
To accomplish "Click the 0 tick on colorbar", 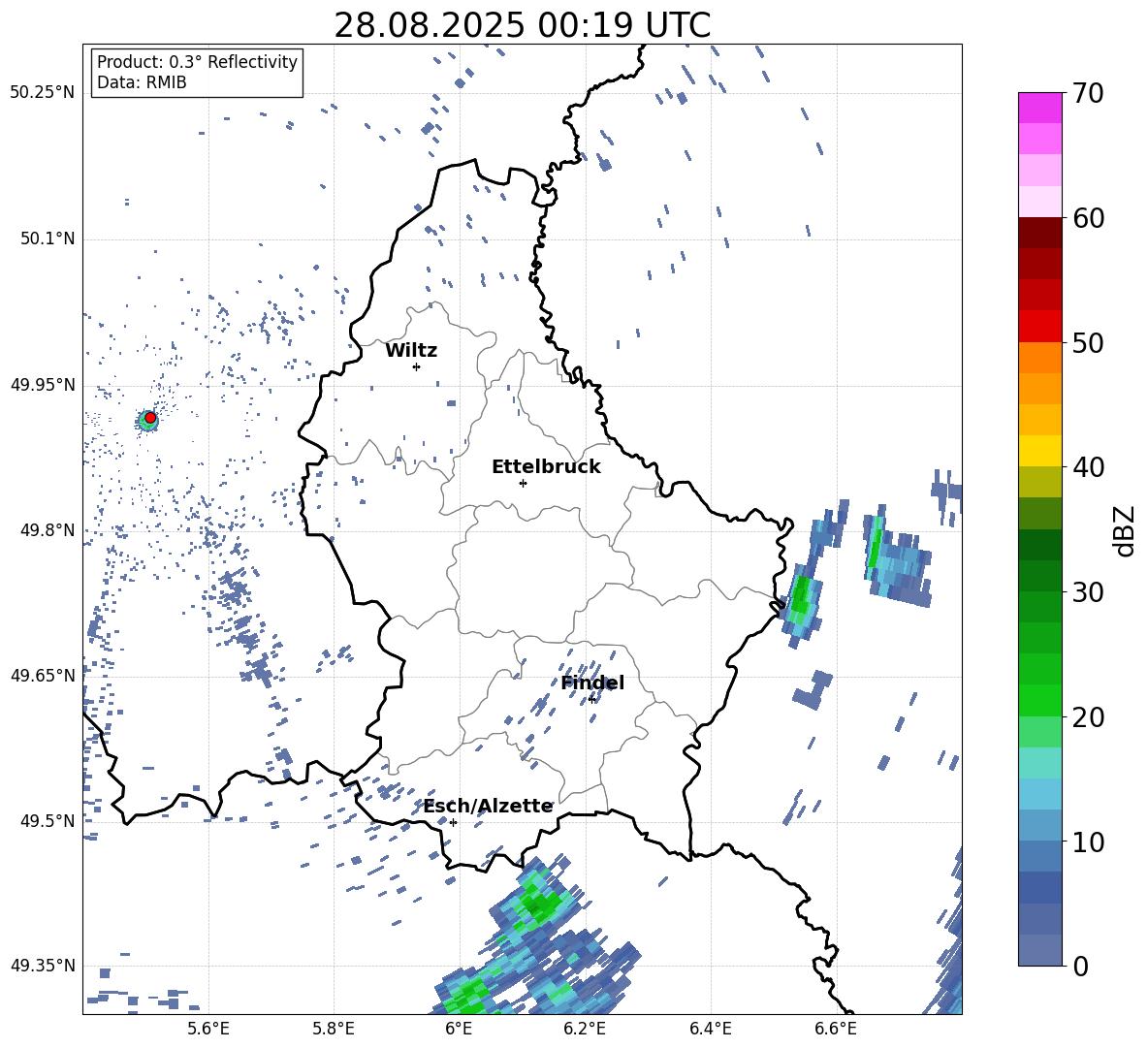I will click(x=1080, y=966).
